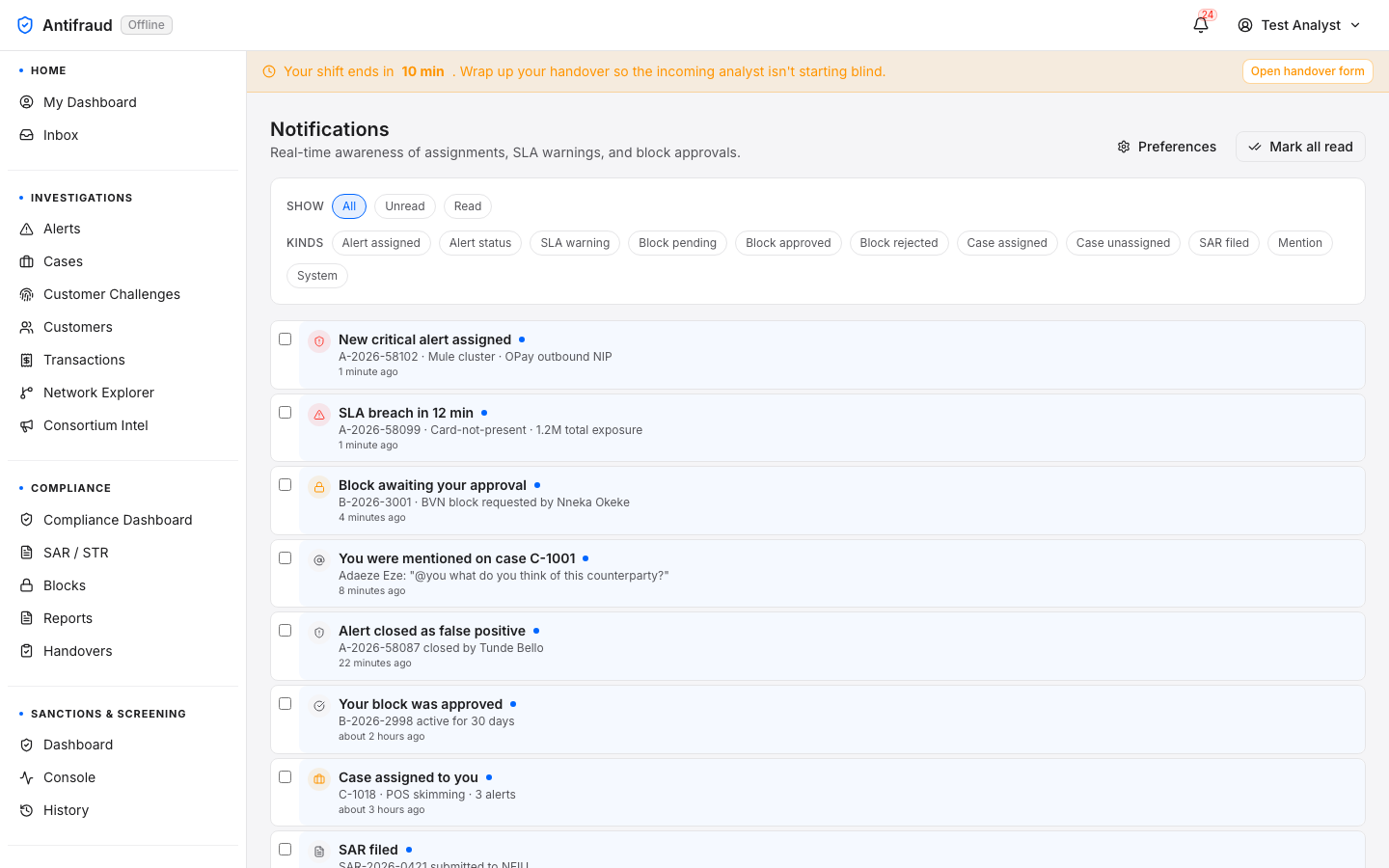Click the Alerts triangle icon
Viewport: 1389px width, 868px height.
27,229
